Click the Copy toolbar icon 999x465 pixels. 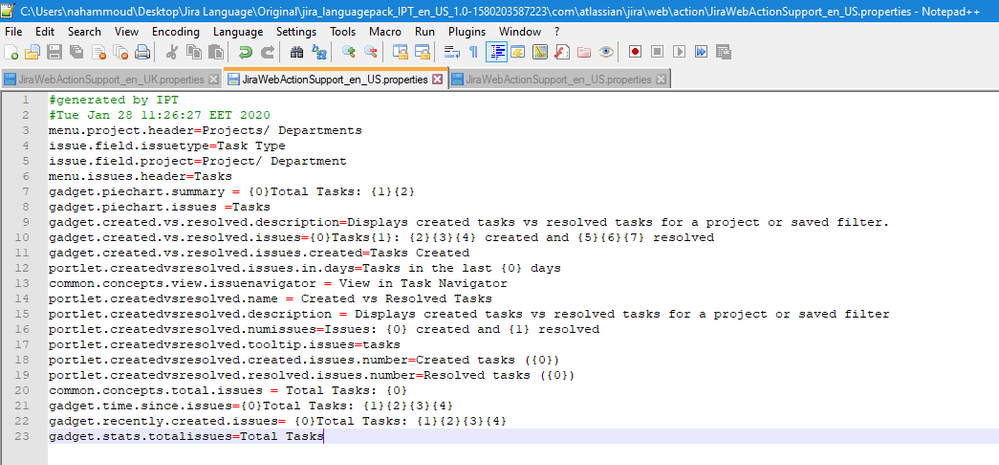pos(194,52)
